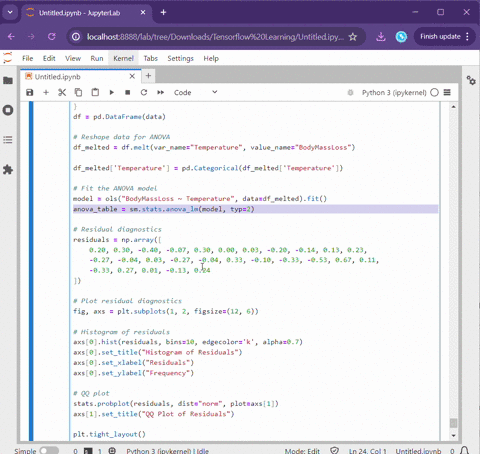Copy the selected cell
Screen dimensions: 480x454
point(78,92)
